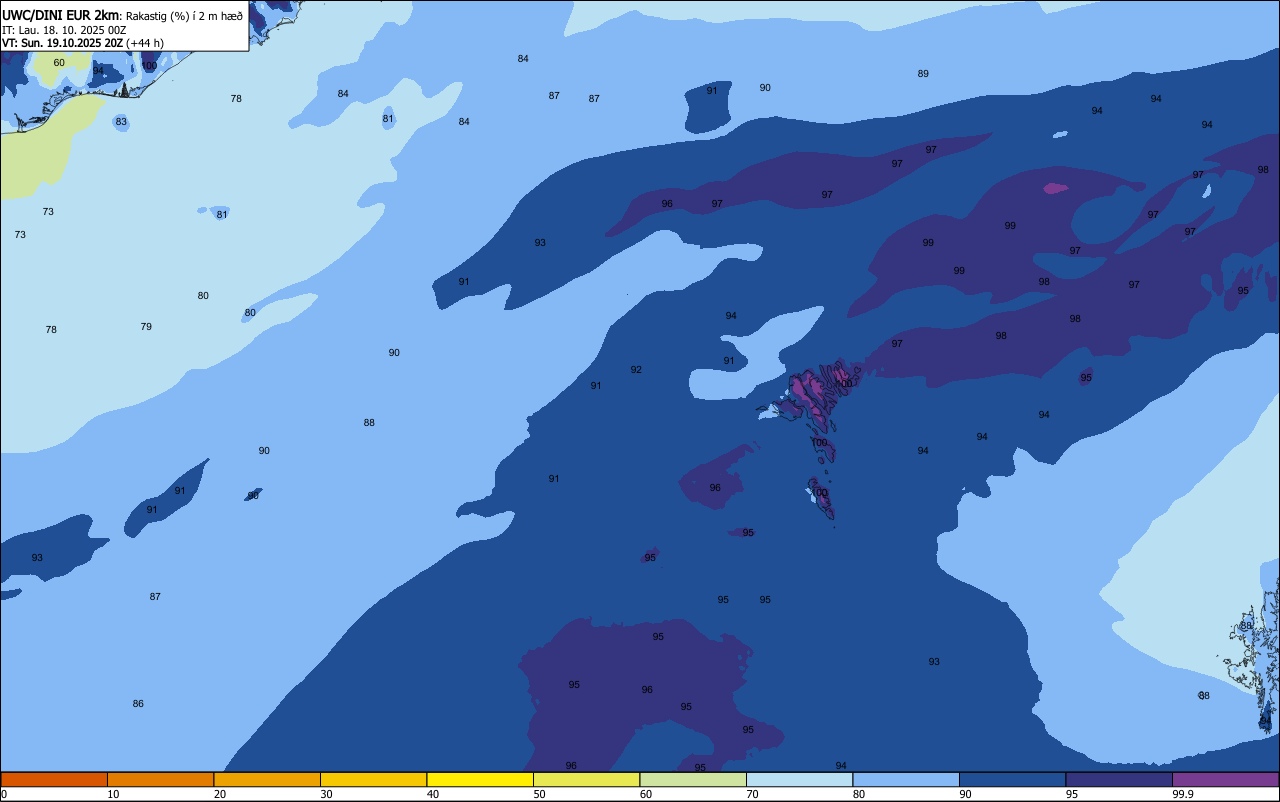Click the dark orange 0–10 legend swatch

coord(54,779)
